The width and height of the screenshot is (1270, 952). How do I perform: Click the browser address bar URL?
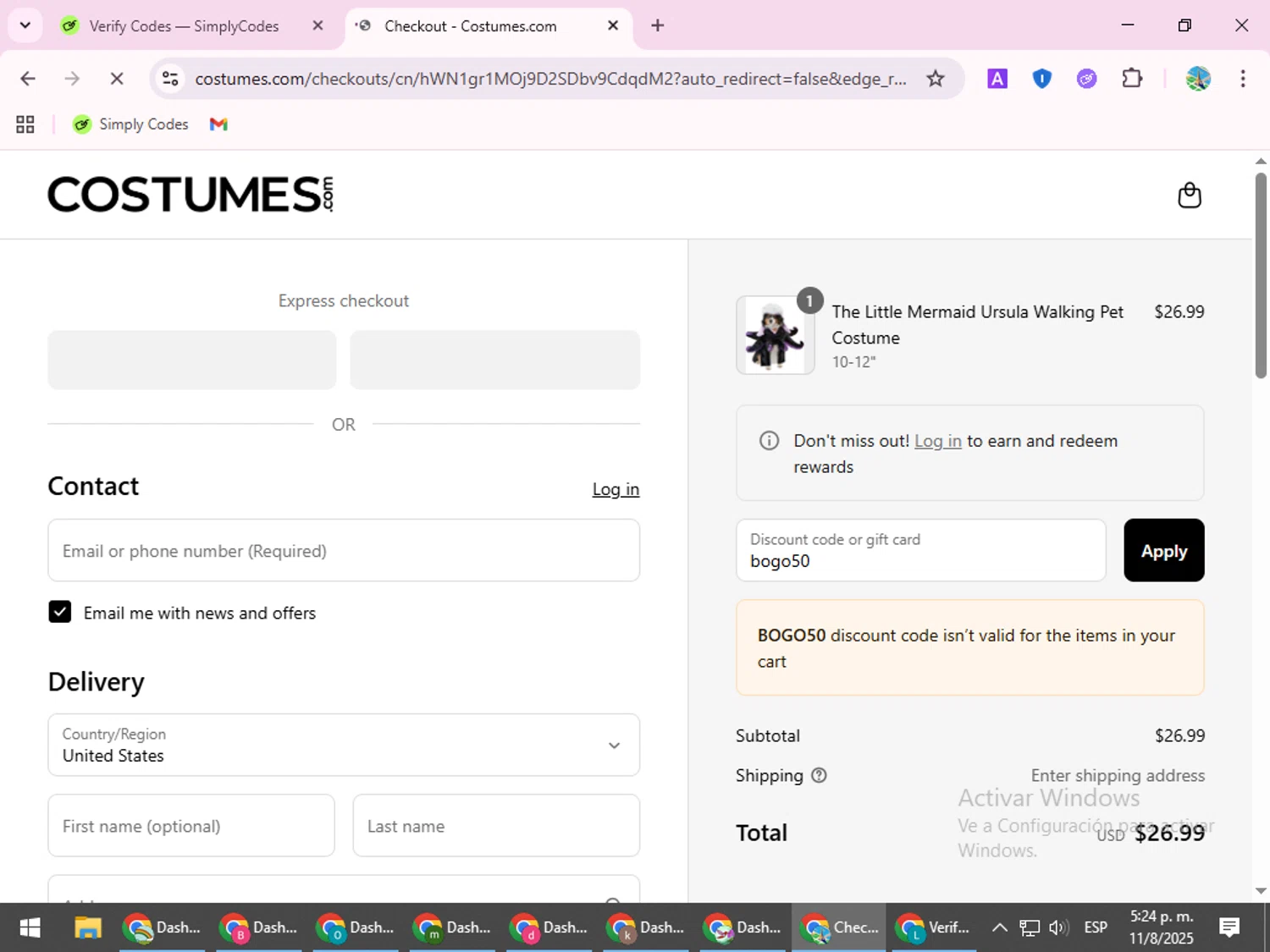(550, 79)
